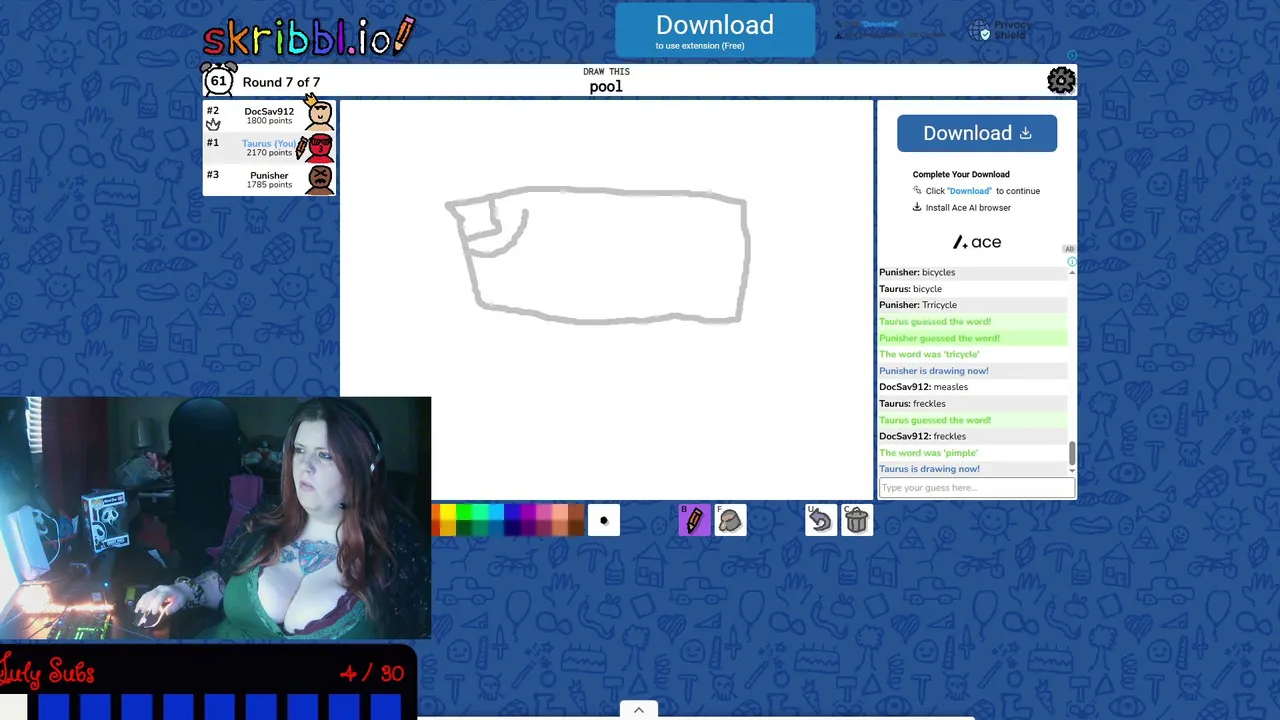
Task: Open the brush size selector
Action: pyautogui.click(x=604, y=520)
